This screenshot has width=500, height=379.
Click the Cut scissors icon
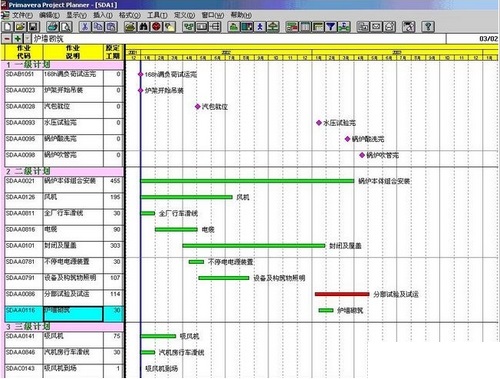tap(85, 27)
